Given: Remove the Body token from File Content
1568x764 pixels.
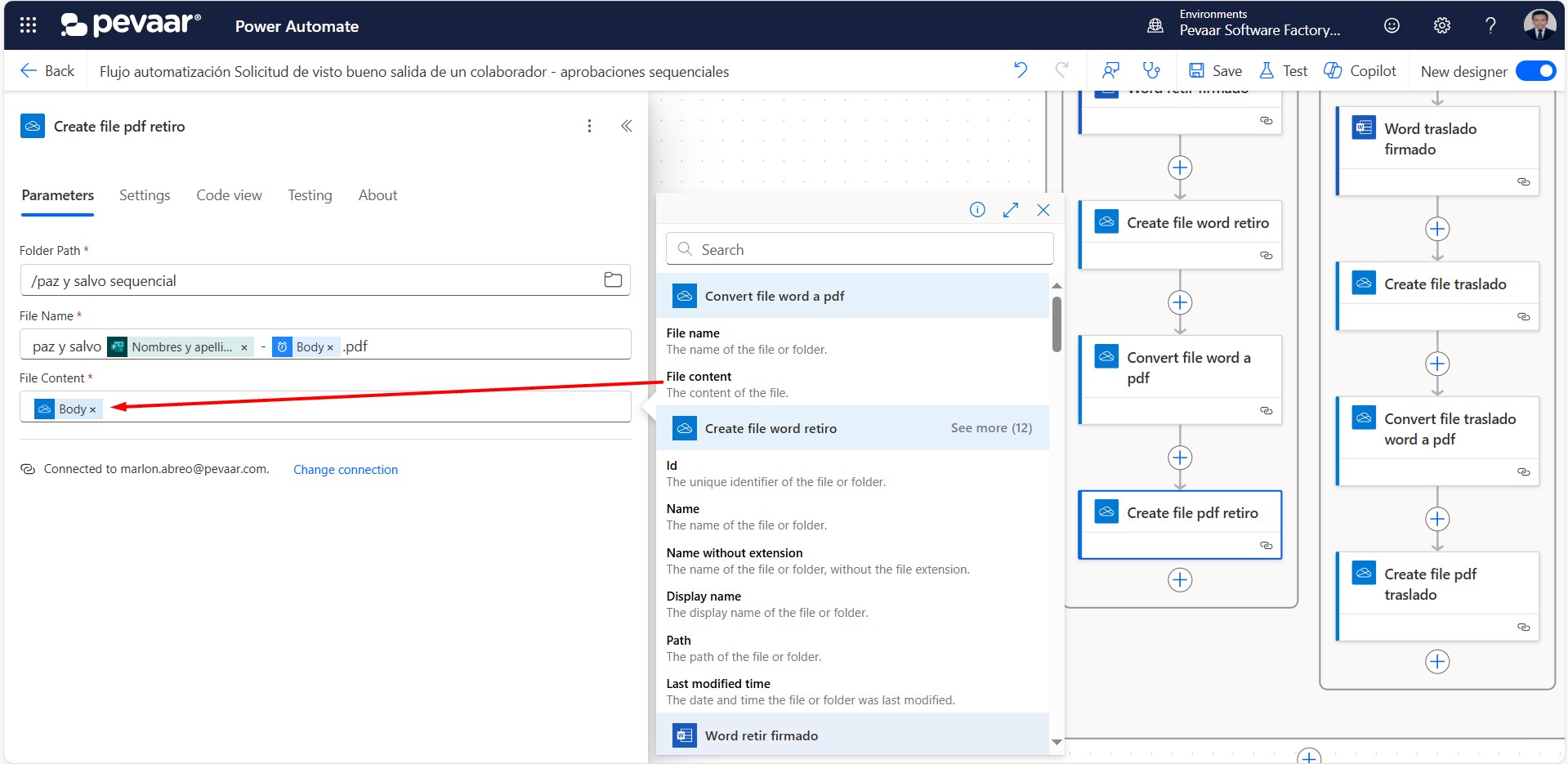Looking at the screenshot, I should (92, 409).
